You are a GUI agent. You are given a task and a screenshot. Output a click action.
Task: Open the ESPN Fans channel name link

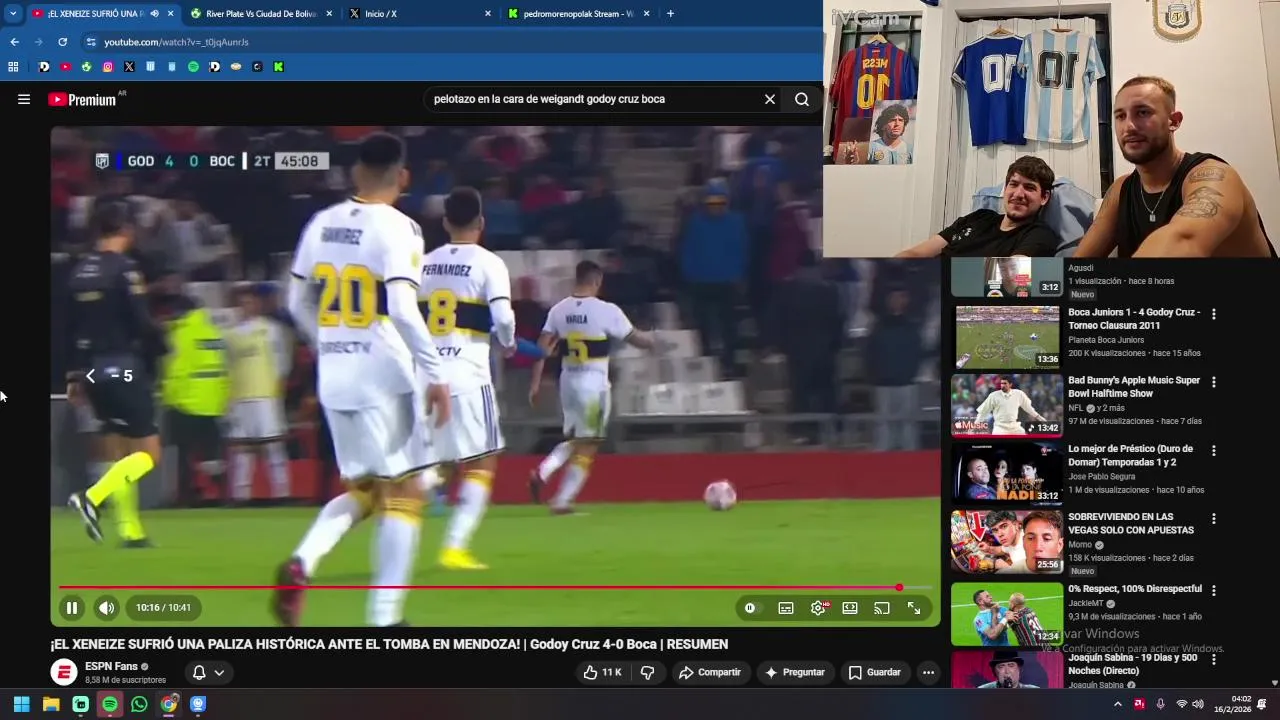pos(111,666)
